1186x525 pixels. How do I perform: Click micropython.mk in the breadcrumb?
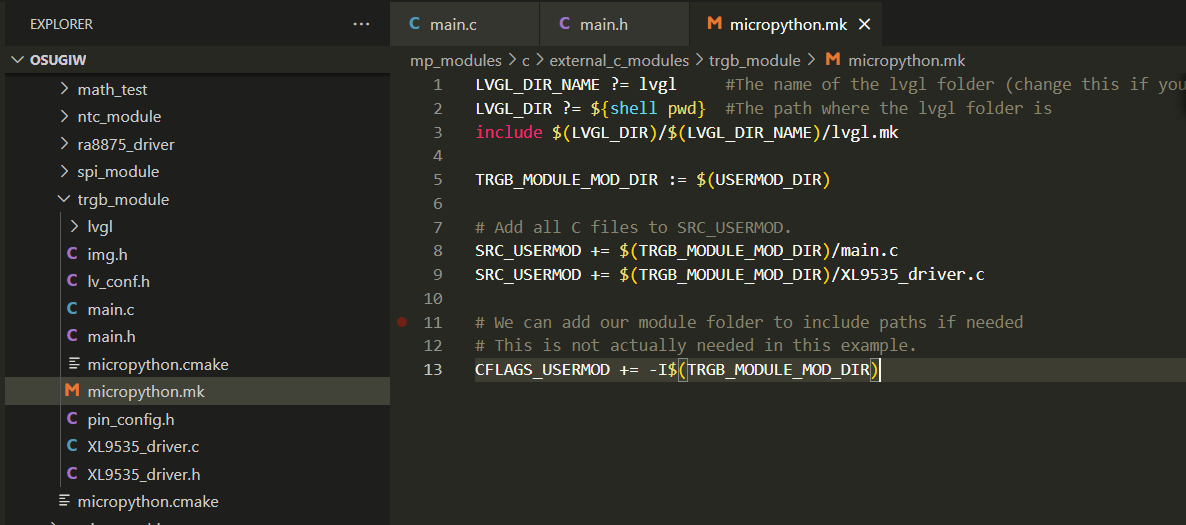click(x=907, y=61)
